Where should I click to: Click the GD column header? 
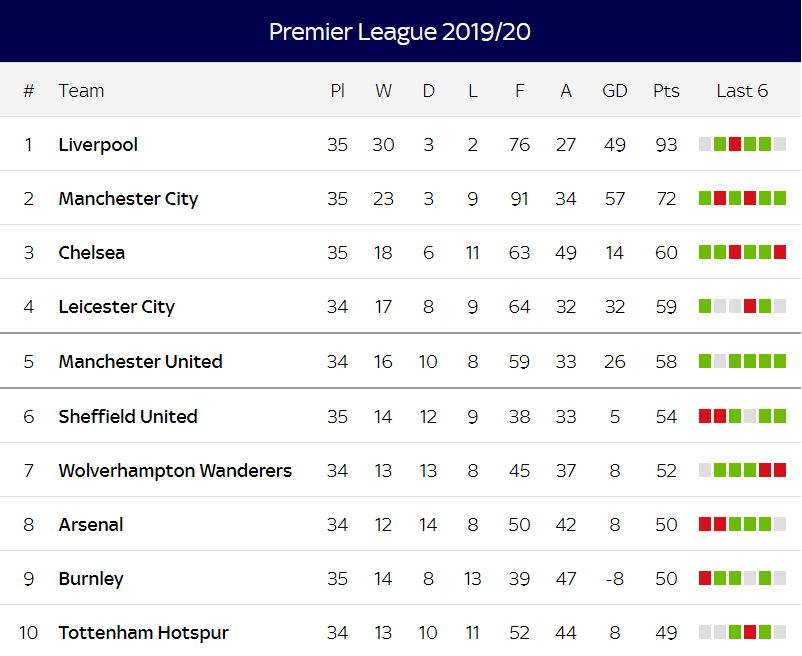[614, 91]
